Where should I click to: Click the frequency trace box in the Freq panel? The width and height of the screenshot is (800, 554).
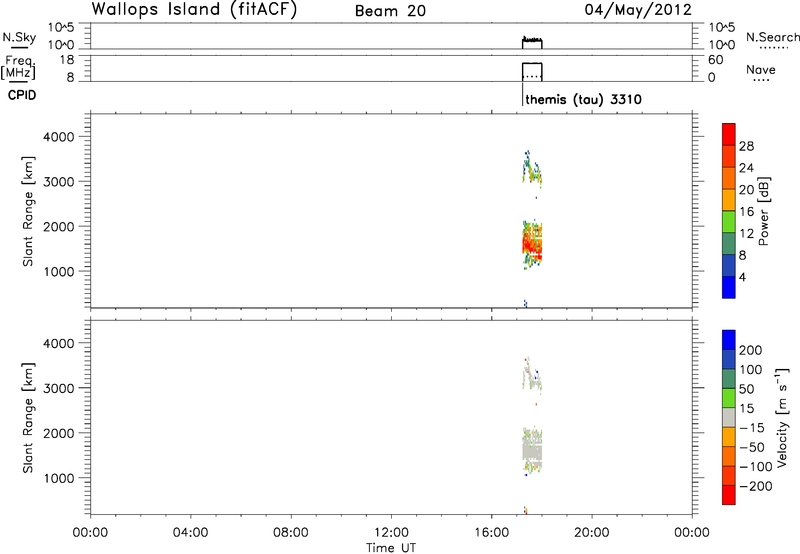[x=532, y=71]
